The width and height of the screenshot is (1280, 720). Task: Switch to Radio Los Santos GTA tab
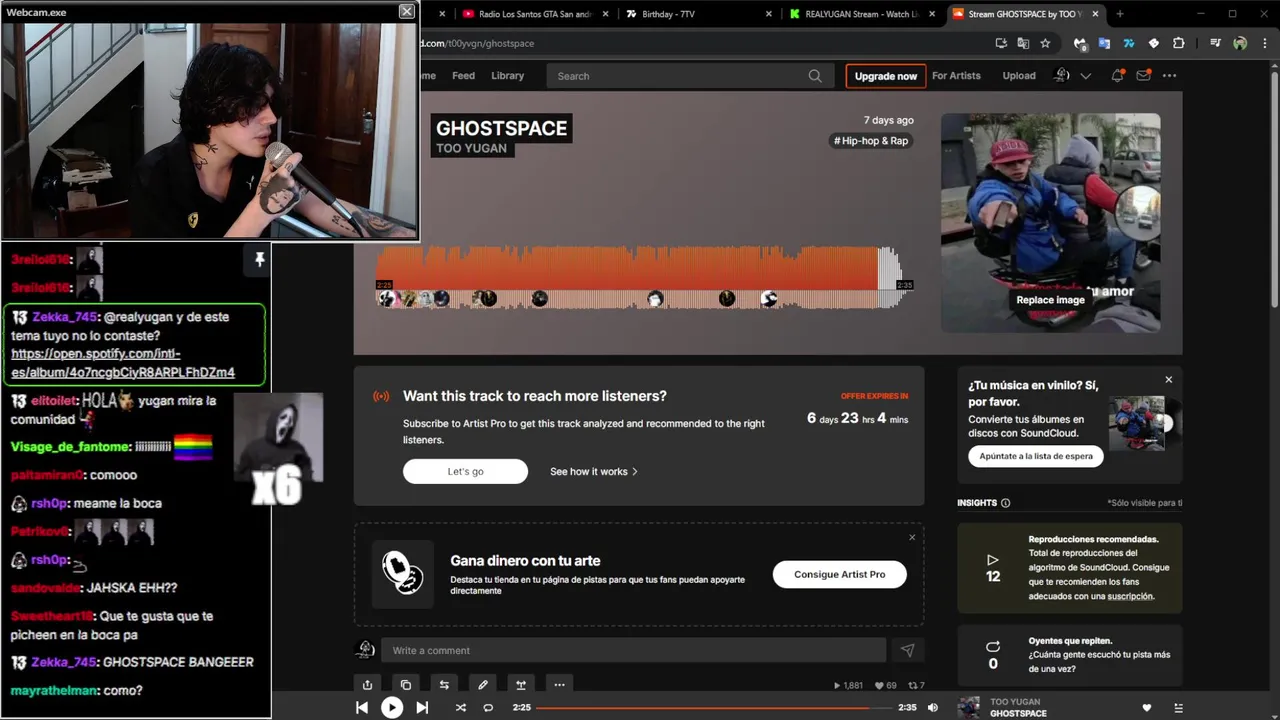[536, 14]
